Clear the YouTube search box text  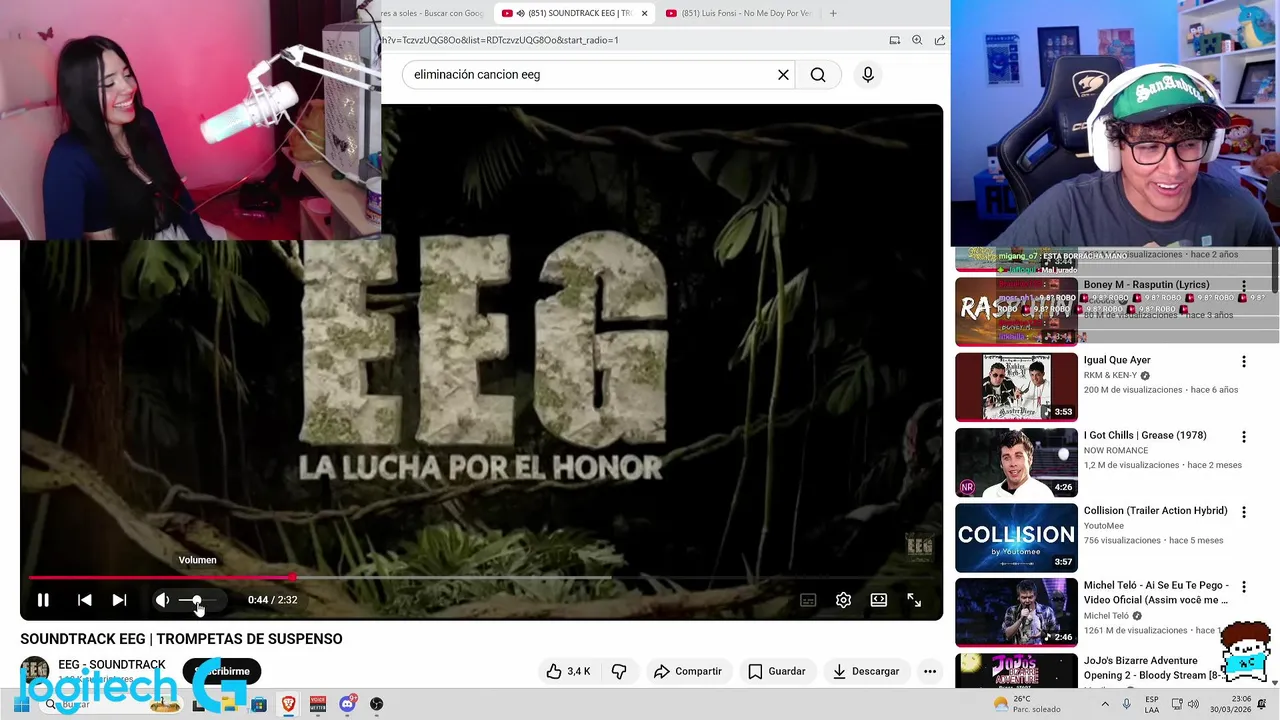tap(783, 74)
